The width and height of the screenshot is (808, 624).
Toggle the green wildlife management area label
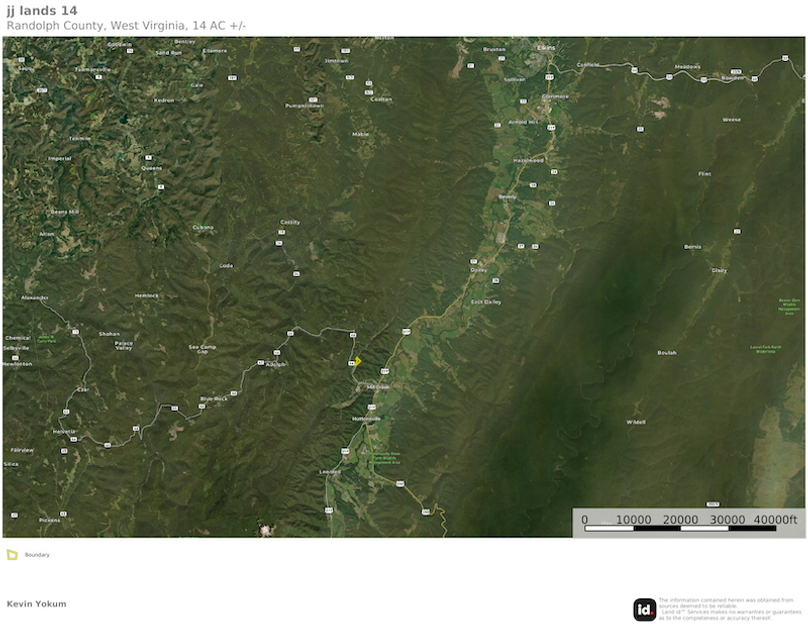point(383,457)
